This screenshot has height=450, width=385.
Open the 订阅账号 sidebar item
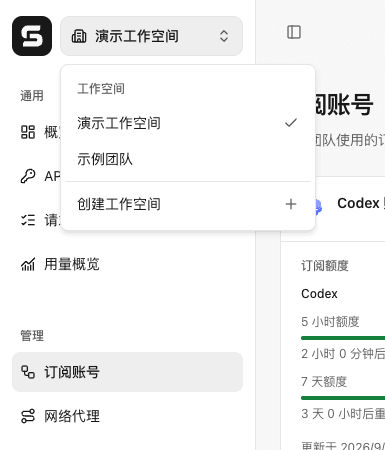pos(127,372)
